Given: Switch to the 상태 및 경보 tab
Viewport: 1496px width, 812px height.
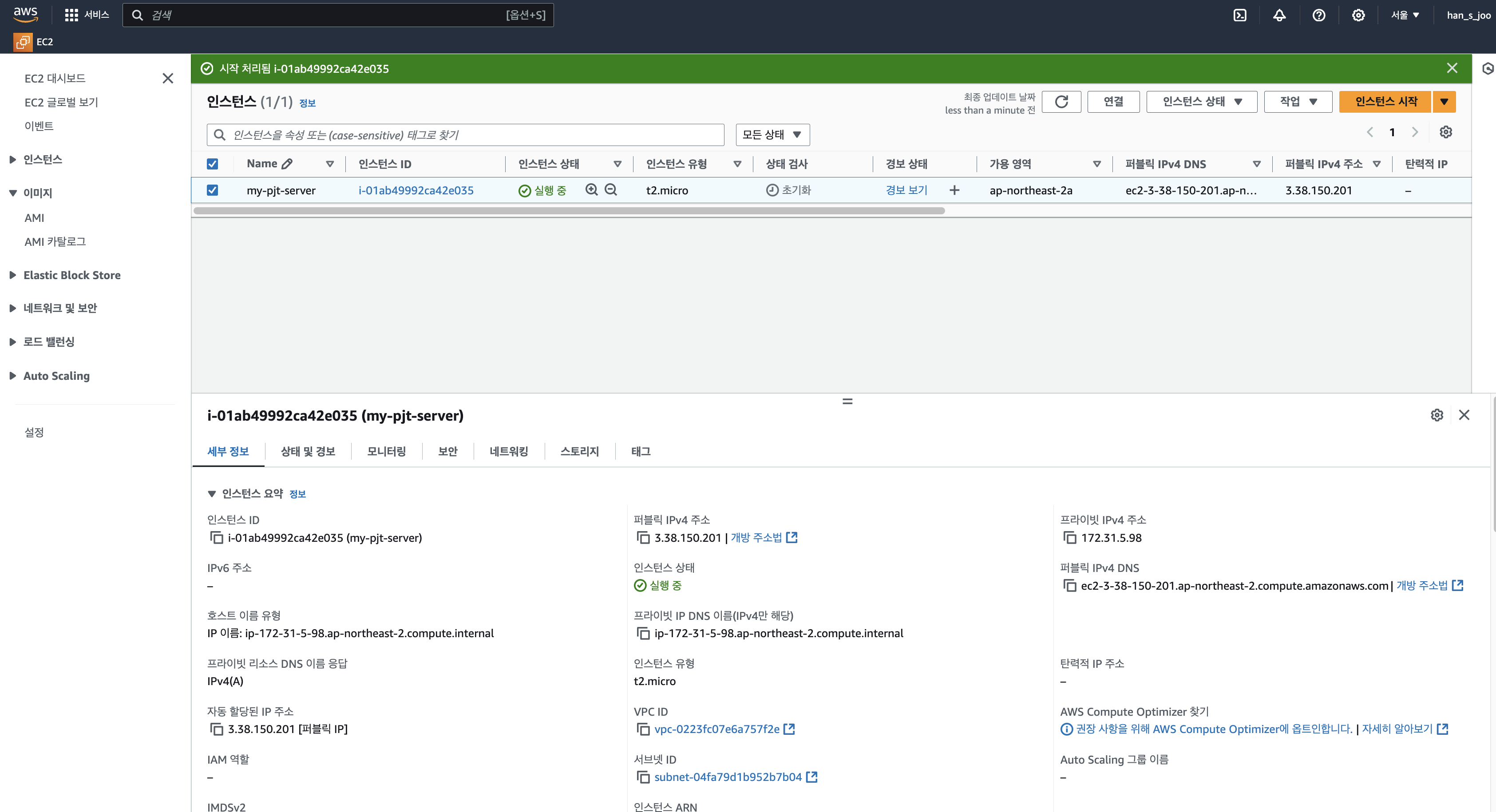Looking at the screenshot, I should [308, 452].
